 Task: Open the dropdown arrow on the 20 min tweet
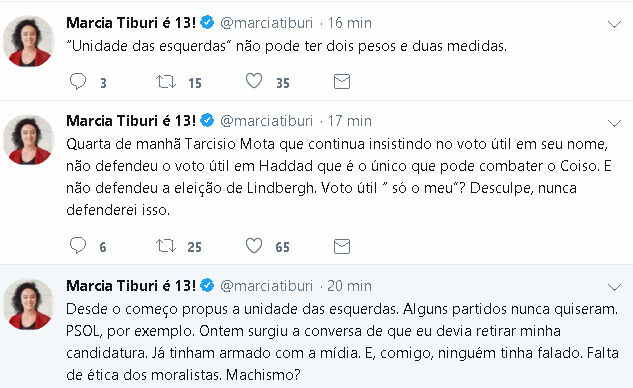(614, 287)
